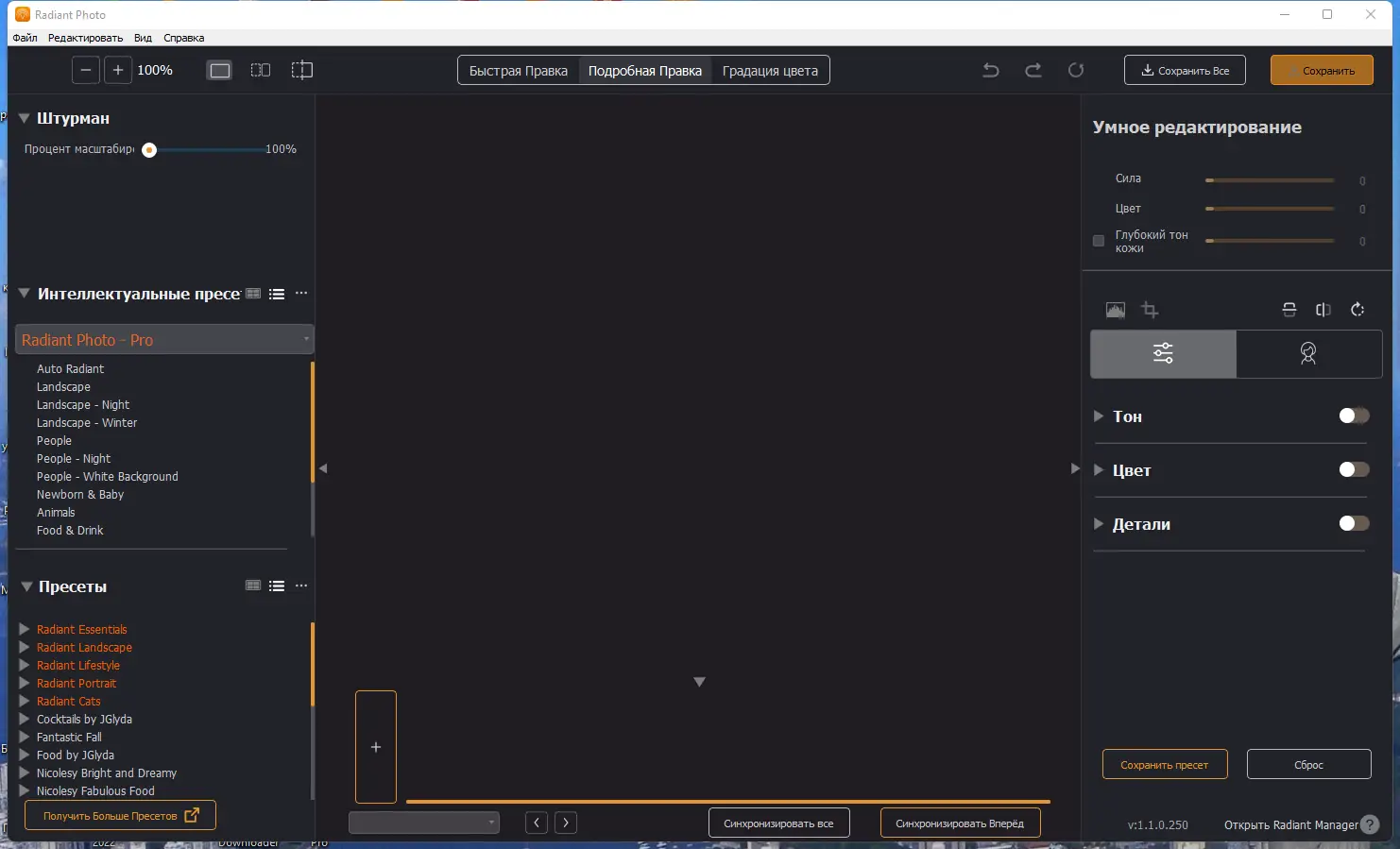The height and width of the screenshot is (849, 1400).
Task: Select the Crop tool
Action: [x=1150, y=310]
